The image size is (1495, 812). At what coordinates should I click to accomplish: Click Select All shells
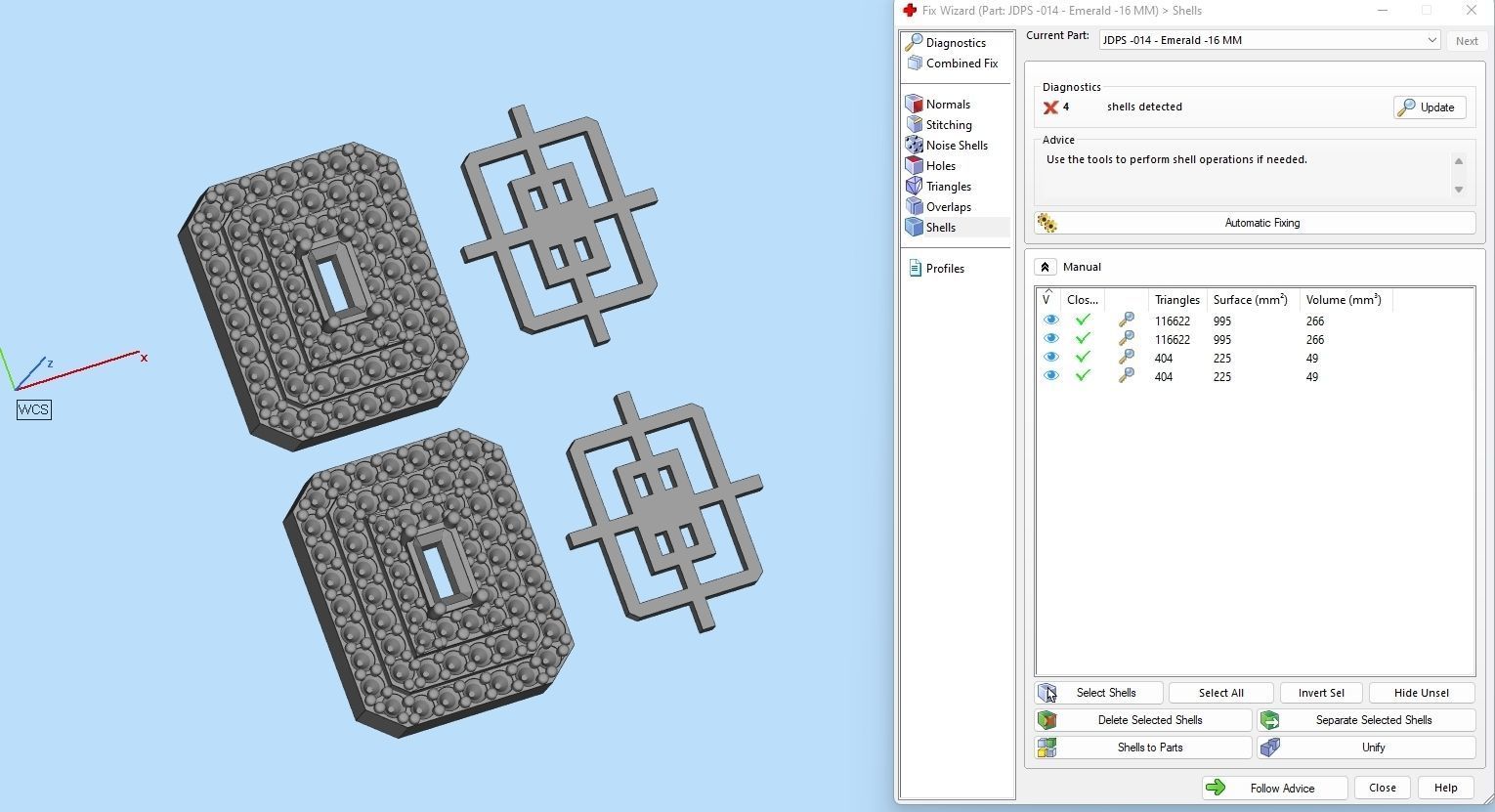(1220, 693)
